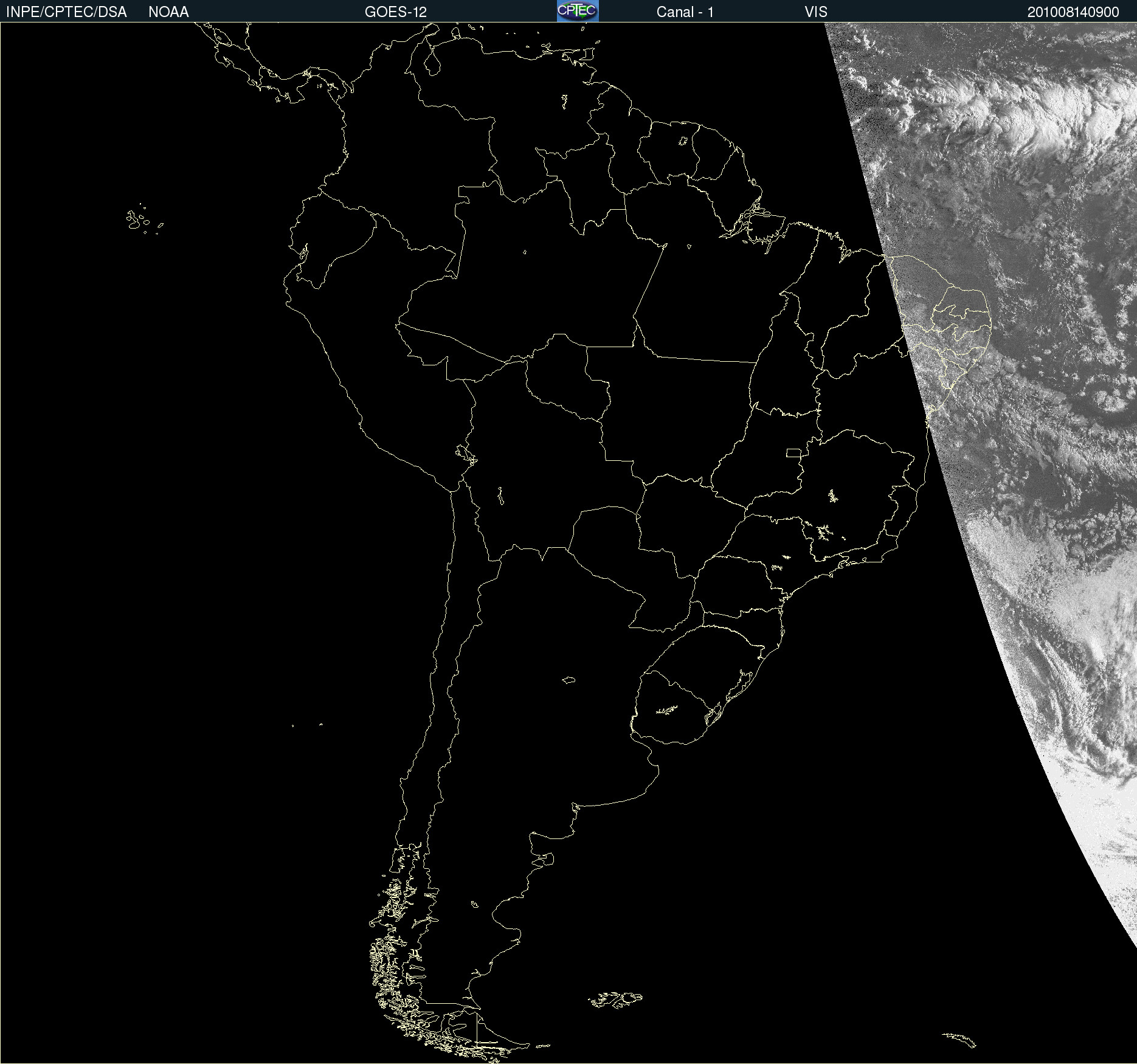Click the 201008140900 timestamp
The width and height of the screenshot is (1137, 1064).
[1073, 12]
